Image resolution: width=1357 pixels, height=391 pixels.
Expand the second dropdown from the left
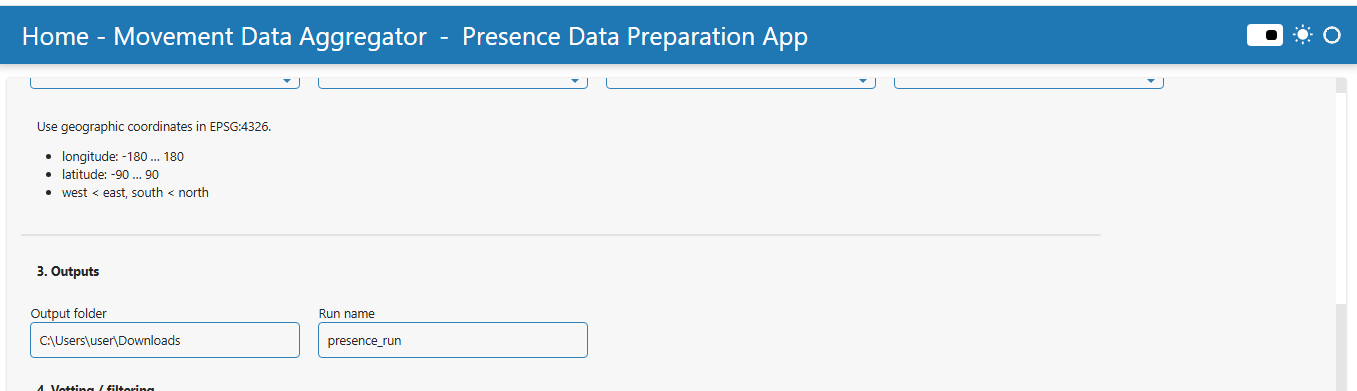tap(453, 81)
